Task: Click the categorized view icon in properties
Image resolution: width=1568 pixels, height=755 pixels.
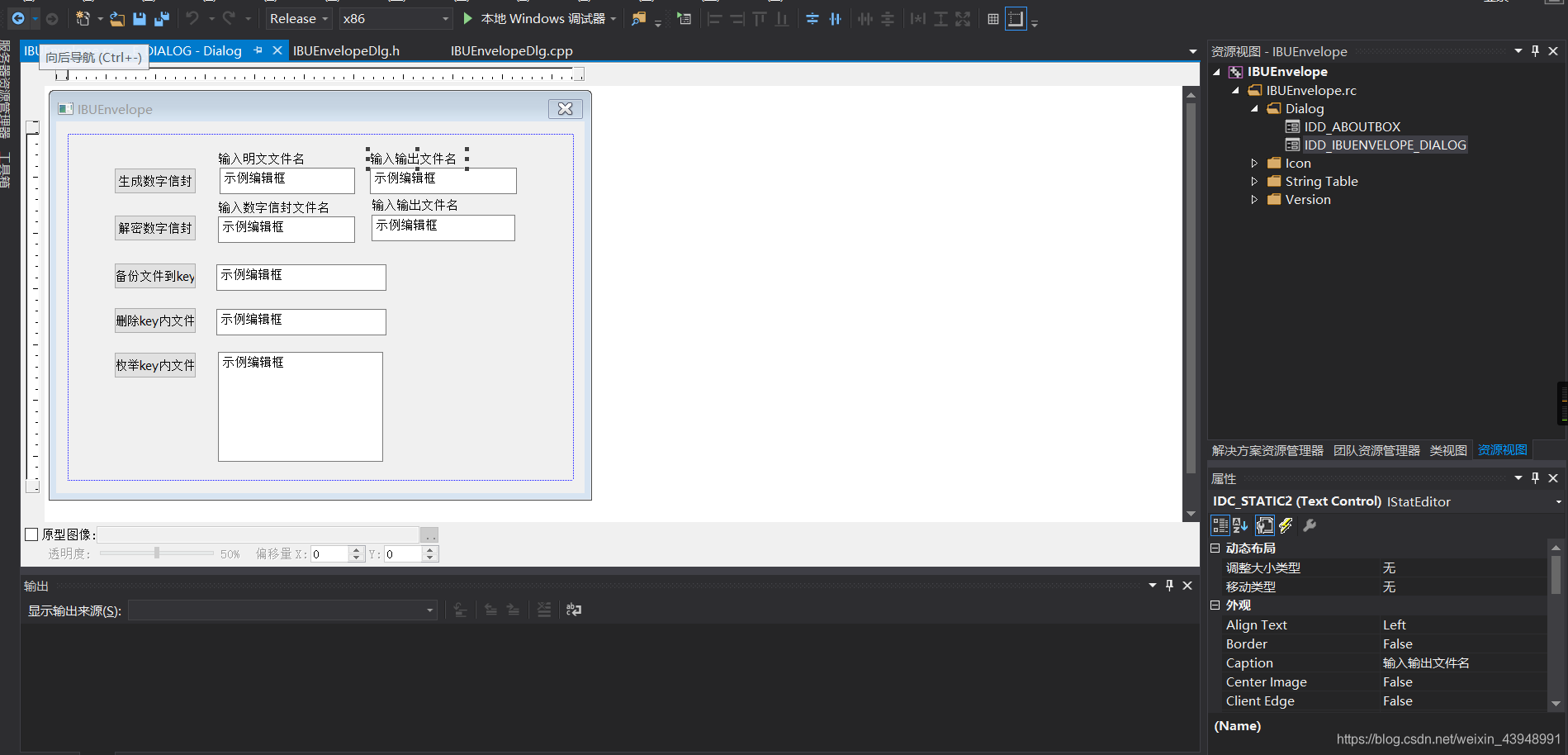Action: [1220, 525]
